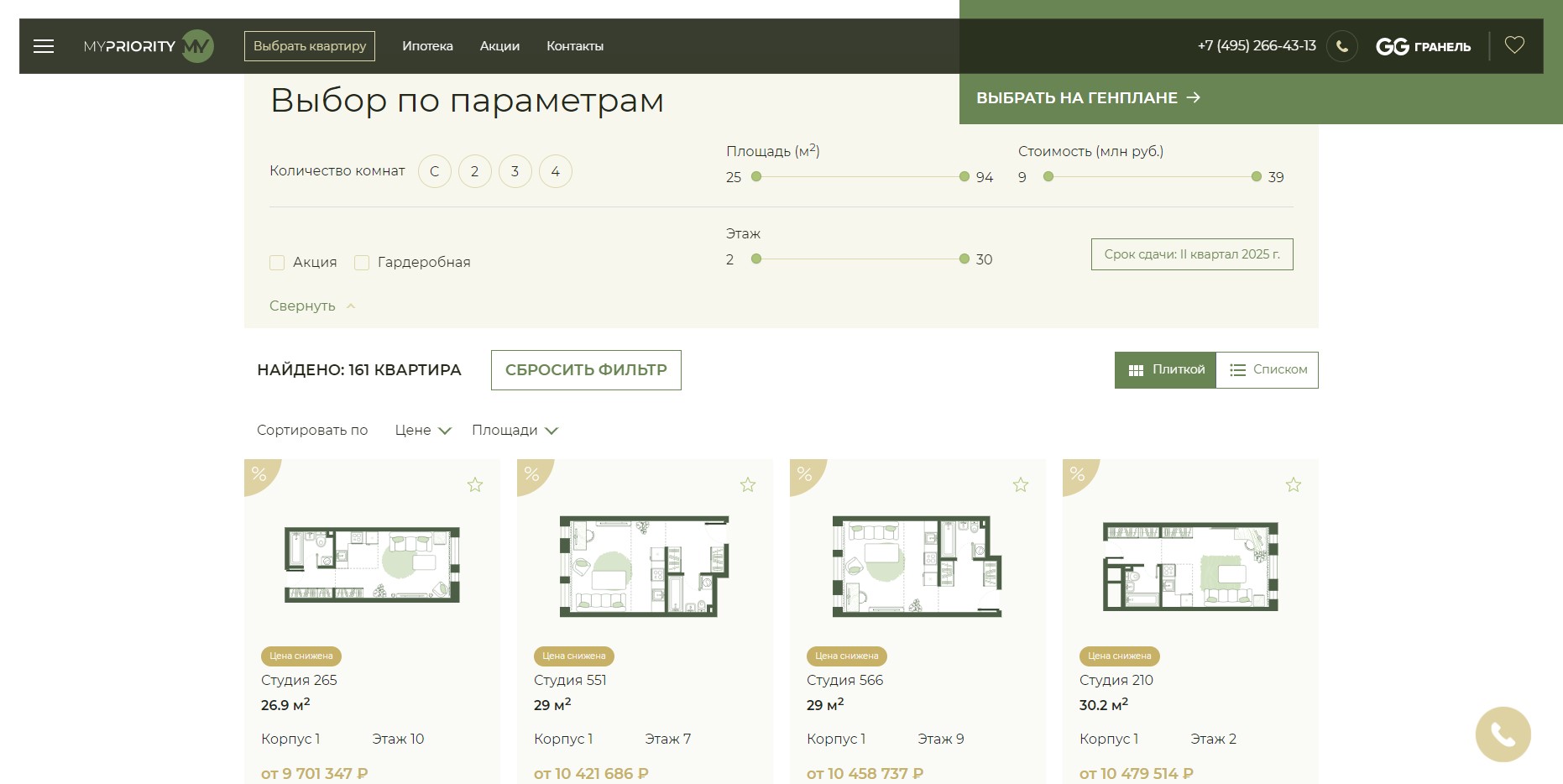Click percent badge on Студия 566 card
Viewport: 1563px width, 784px height.
805,474
